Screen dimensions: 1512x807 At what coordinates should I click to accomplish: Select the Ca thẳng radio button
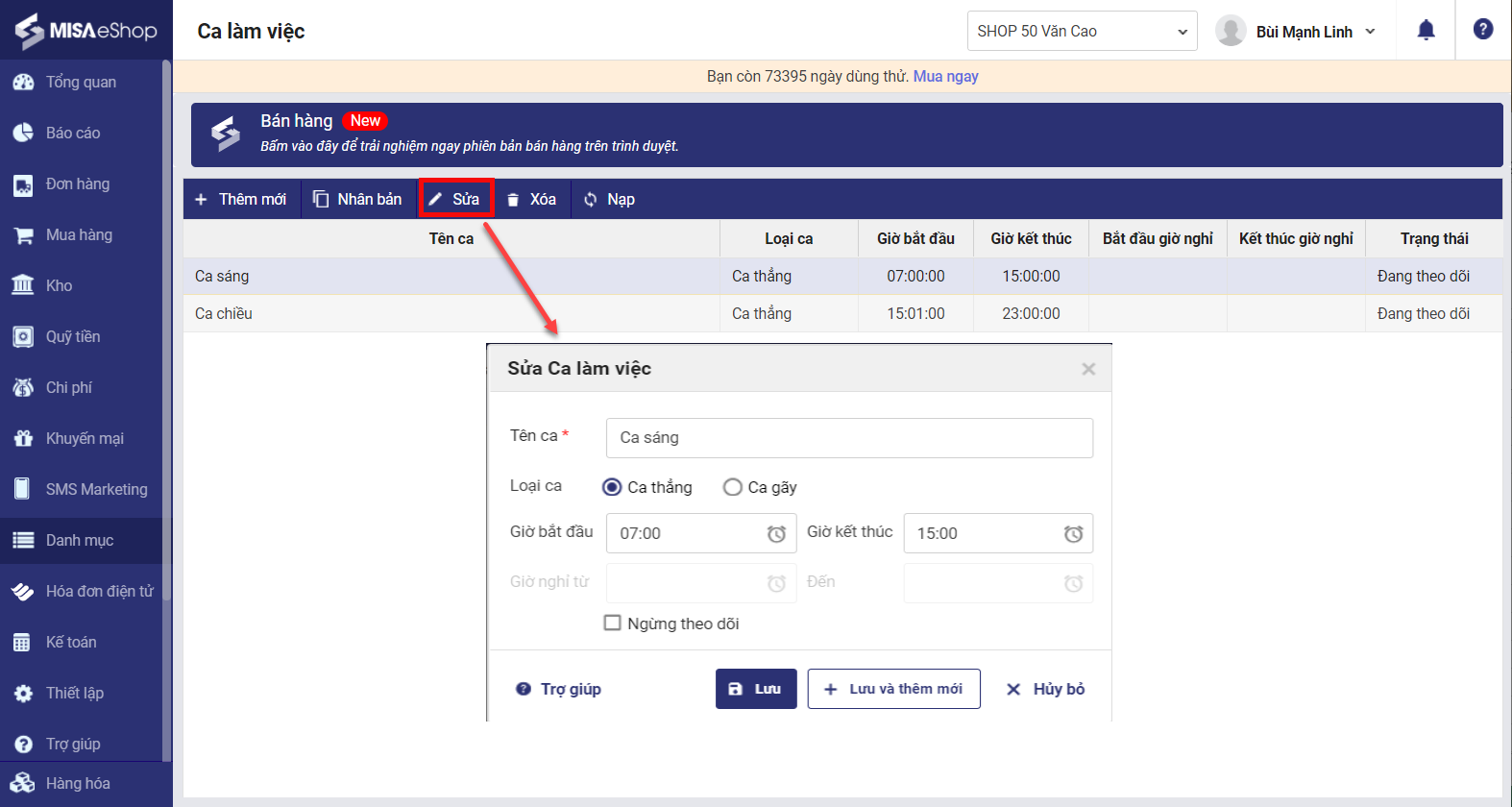tap(612, 487)
